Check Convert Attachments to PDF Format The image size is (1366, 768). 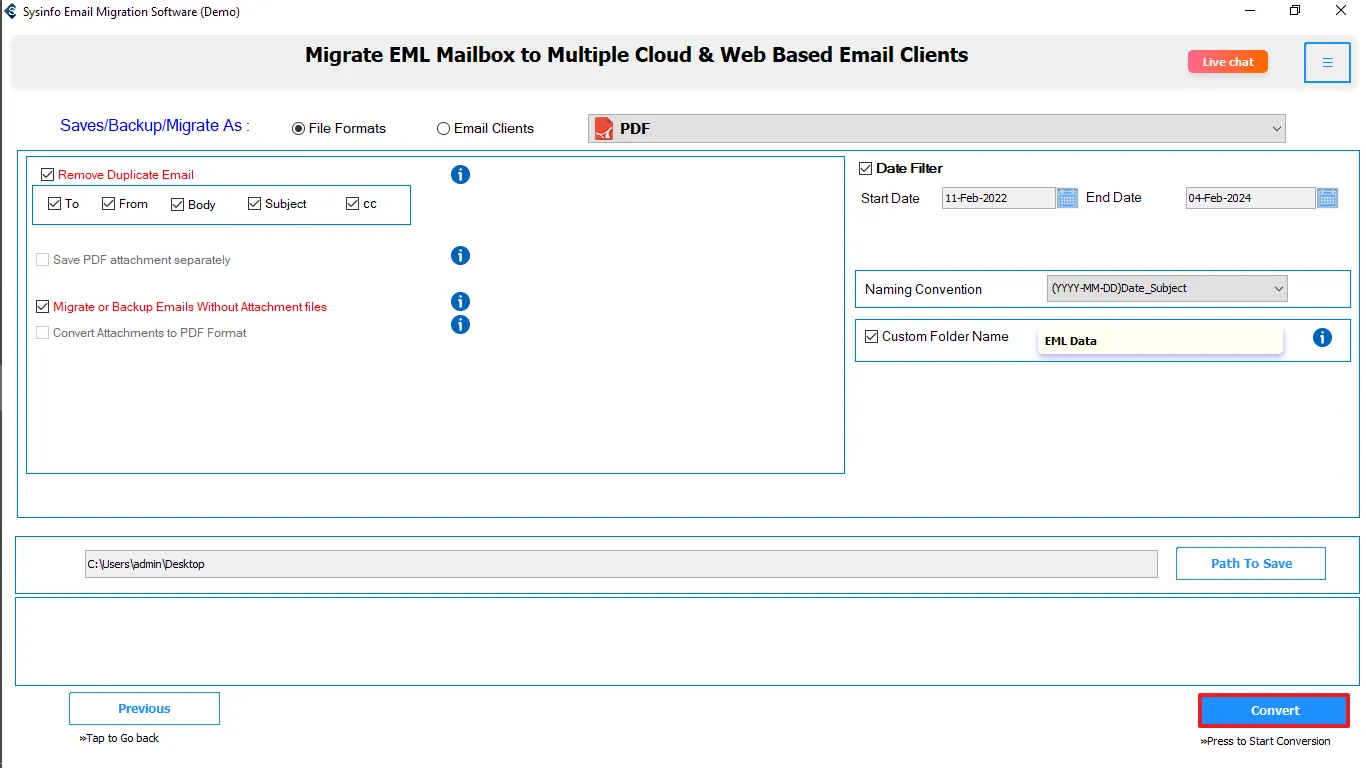pos(42,333)
